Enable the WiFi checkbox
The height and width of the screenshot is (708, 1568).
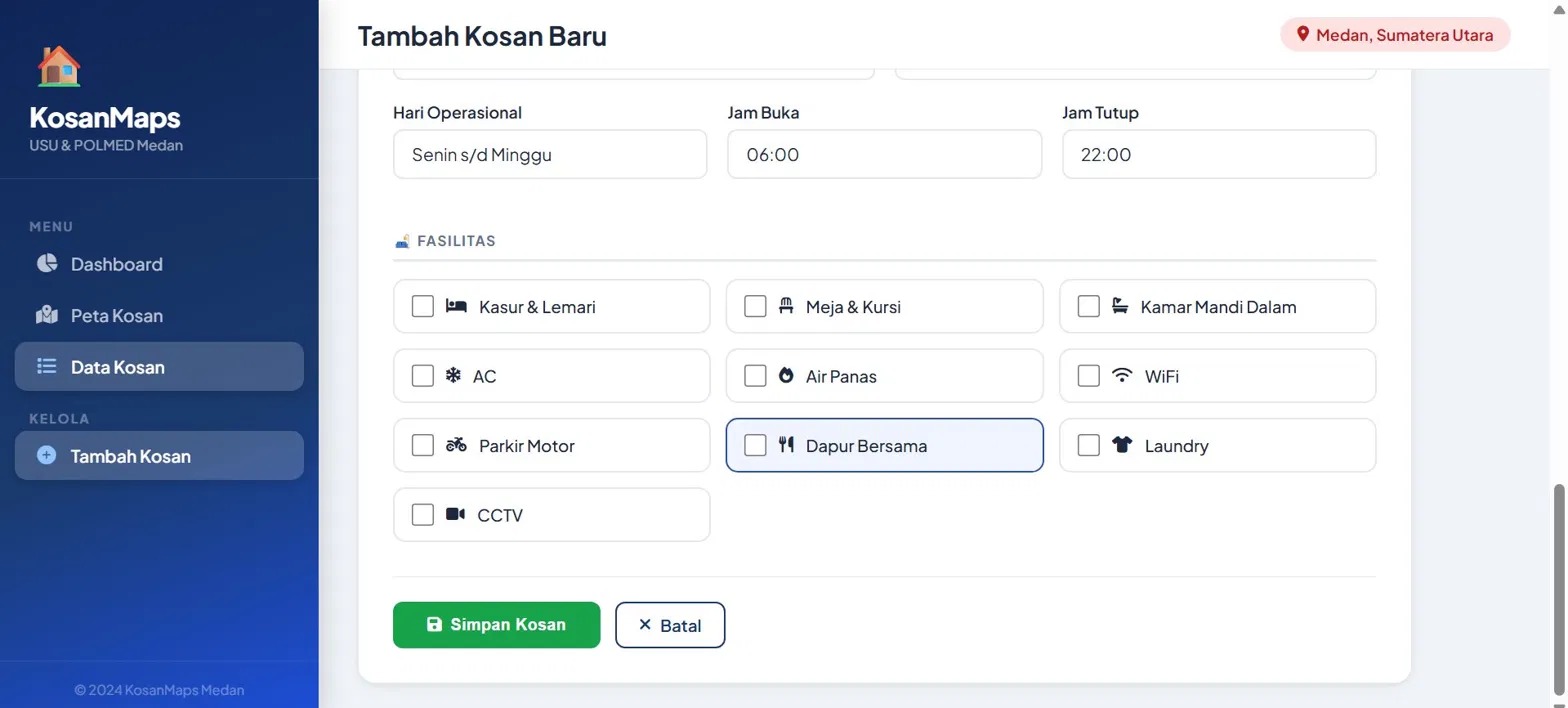pos(1089,376)
